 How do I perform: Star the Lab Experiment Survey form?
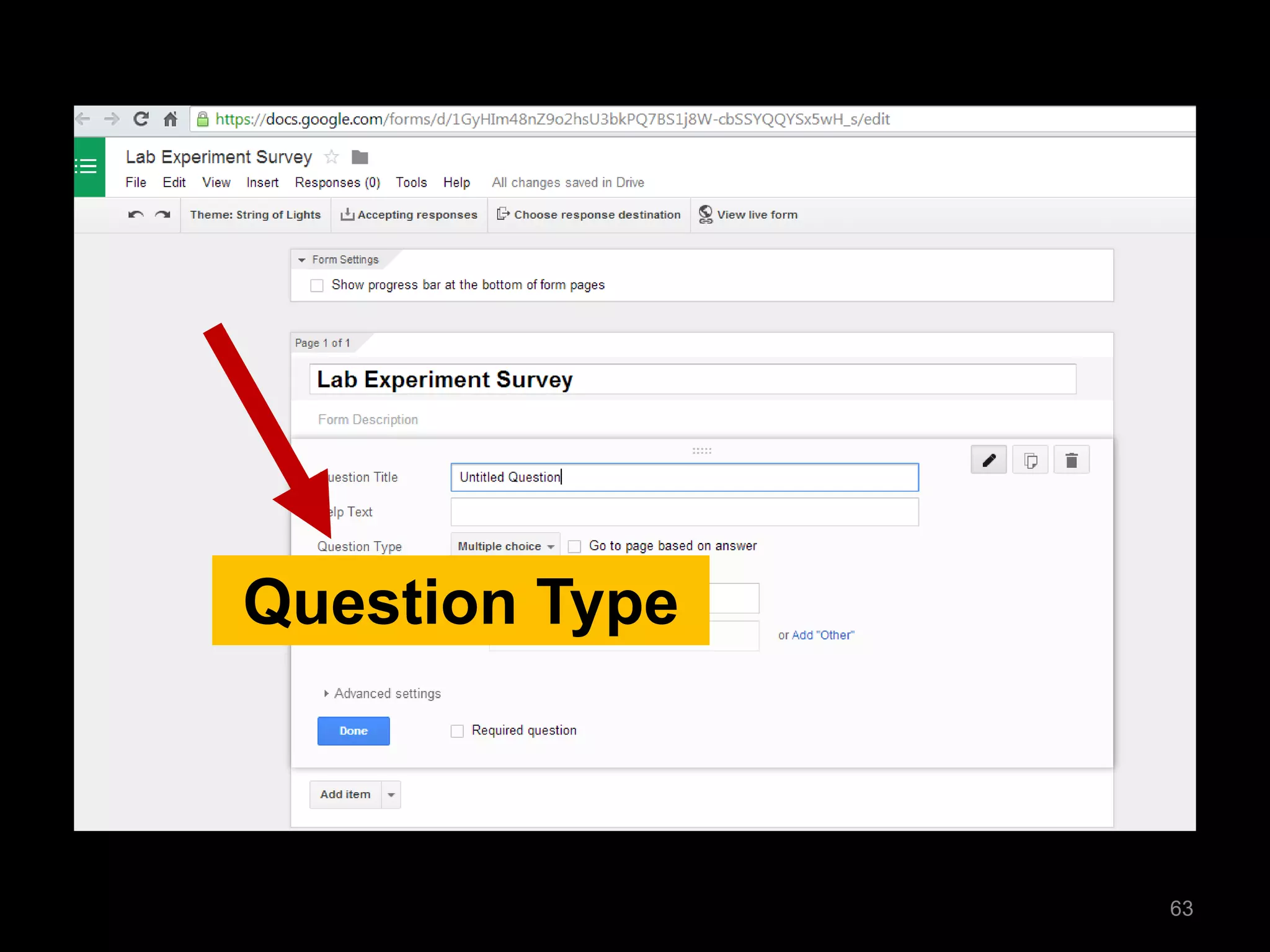pyautogui.click(x=332, y=157)
